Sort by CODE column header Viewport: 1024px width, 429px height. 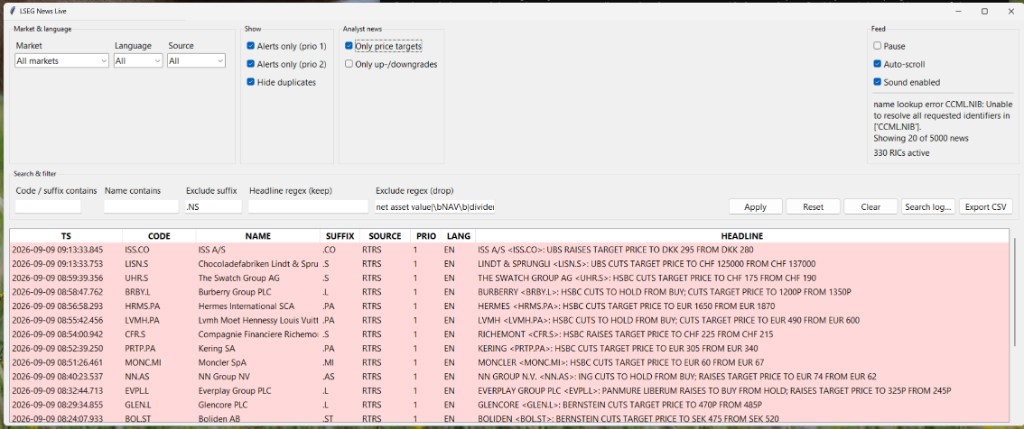pyautogui.click(x=159, y=236)
